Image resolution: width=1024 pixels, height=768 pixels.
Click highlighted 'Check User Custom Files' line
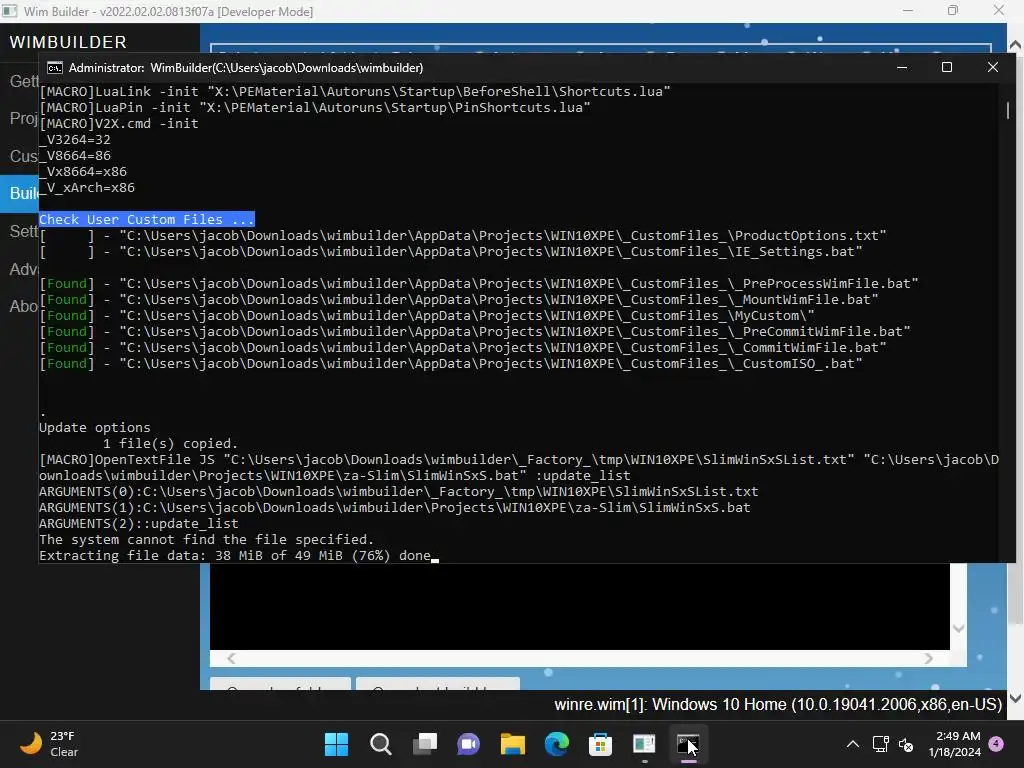(146, 219)
